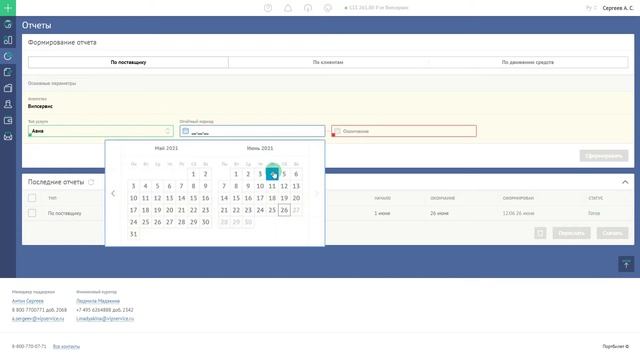Click the upload arrow icon in header

click(308, 8)
